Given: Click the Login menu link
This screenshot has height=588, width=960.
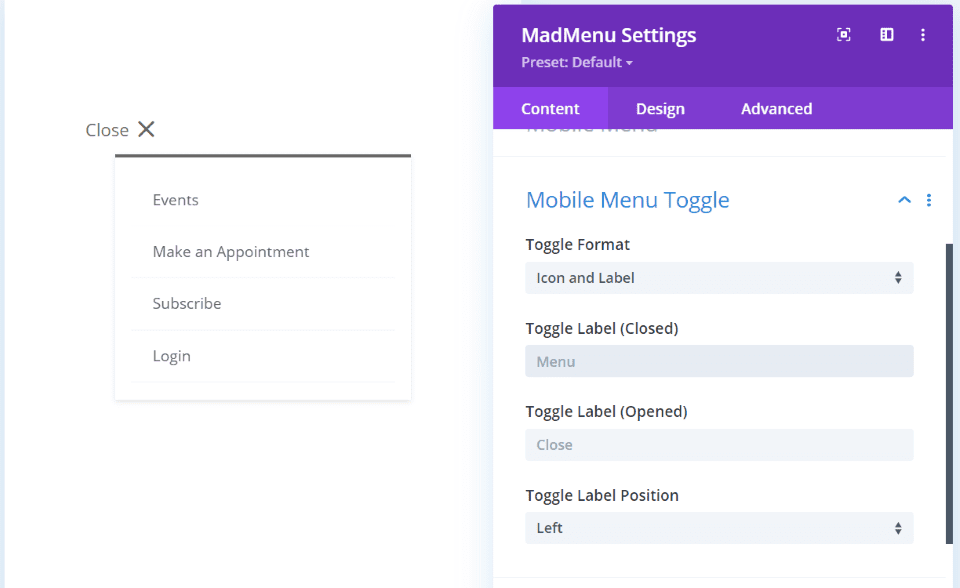Looking at the screenshot, I should (171, 356).
